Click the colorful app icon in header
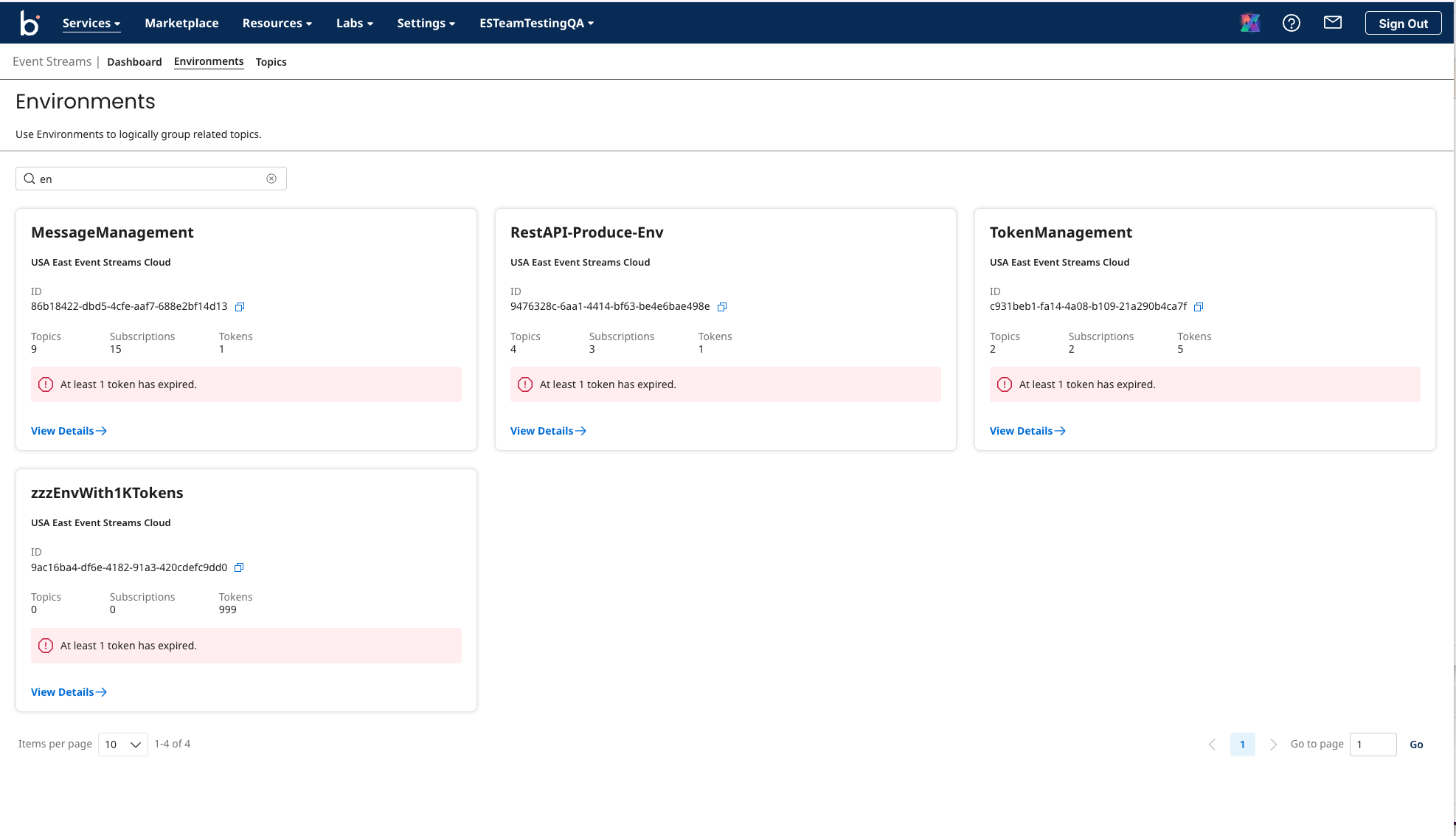This screenshot has height=836, width=1456. tap(1250, 23)
